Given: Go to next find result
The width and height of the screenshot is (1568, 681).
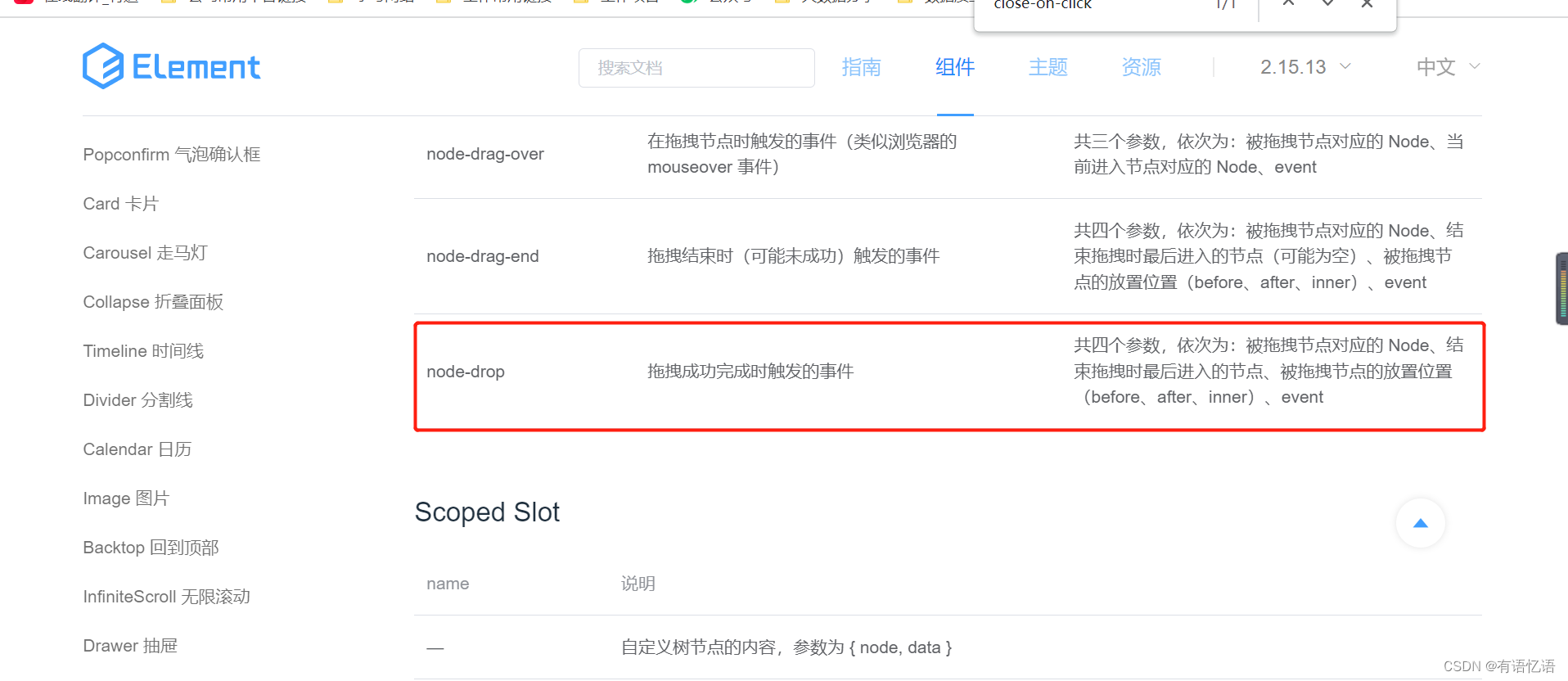Looking at the screenshot, I should tap(1327, 4).
